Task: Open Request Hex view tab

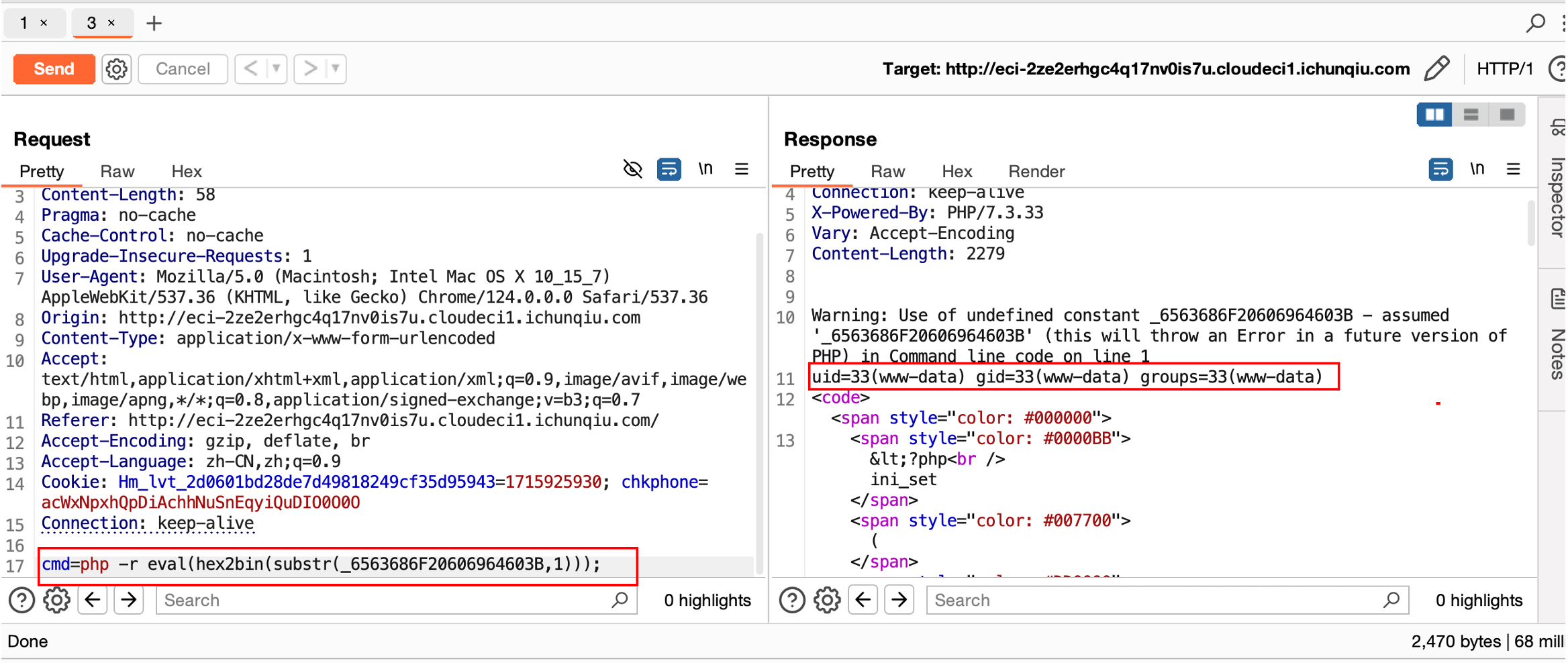Action: coord(187,172)
